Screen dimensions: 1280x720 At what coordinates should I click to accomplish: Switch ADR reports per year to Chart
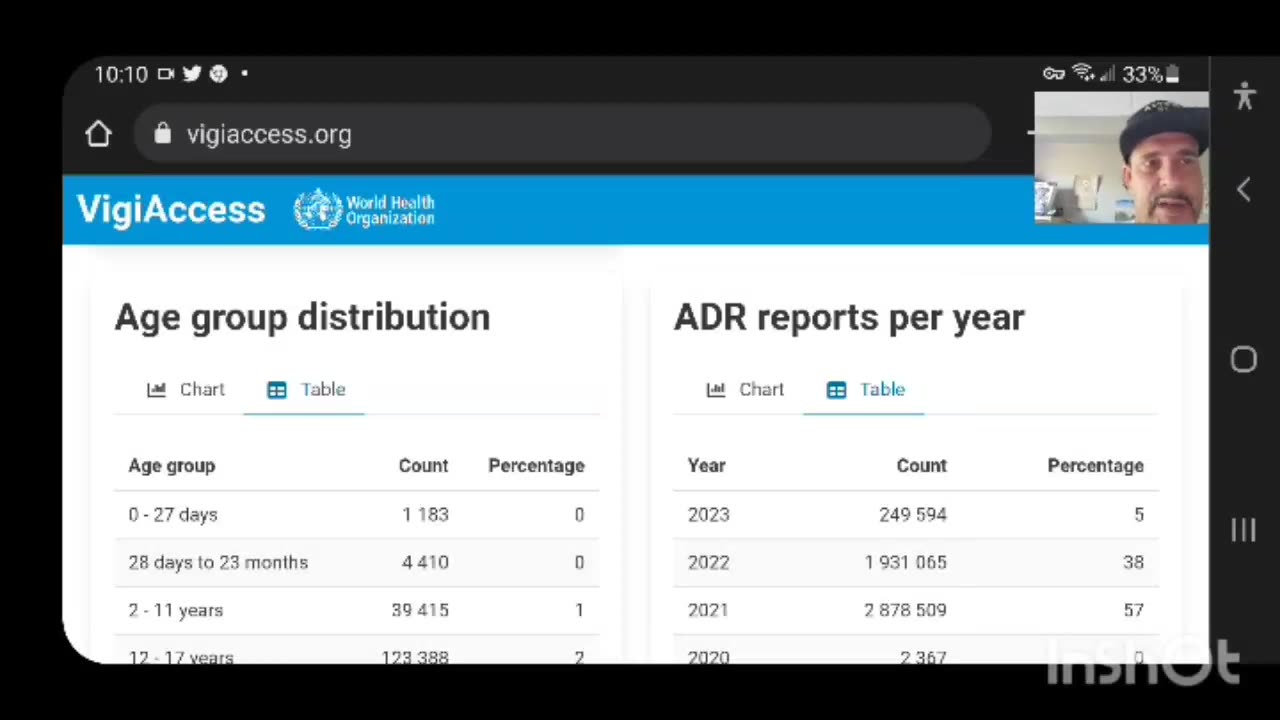tap(745, 389)
